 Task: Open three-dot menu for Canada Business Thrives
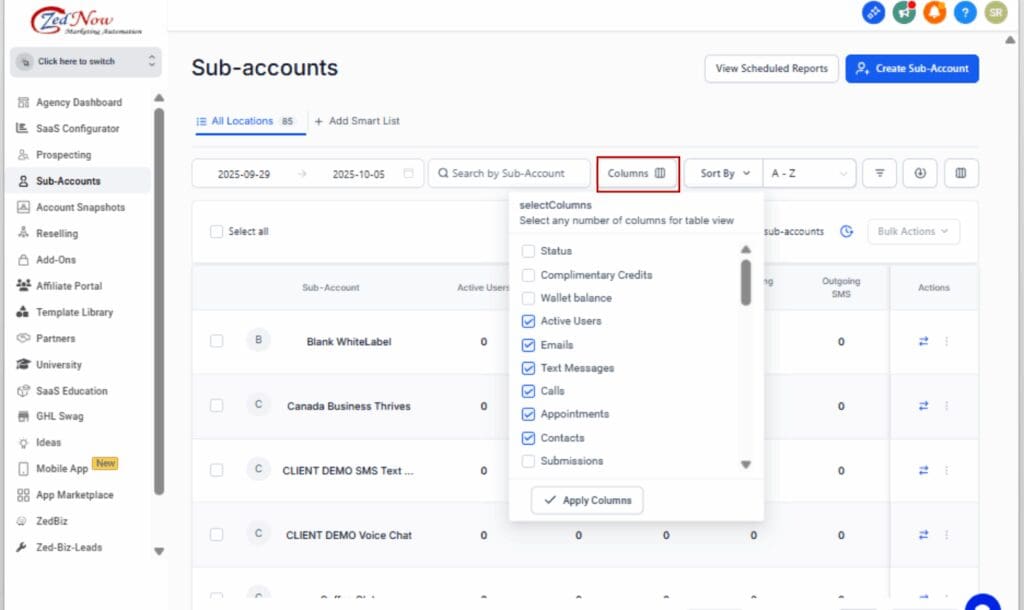click(x=946, y=406)
